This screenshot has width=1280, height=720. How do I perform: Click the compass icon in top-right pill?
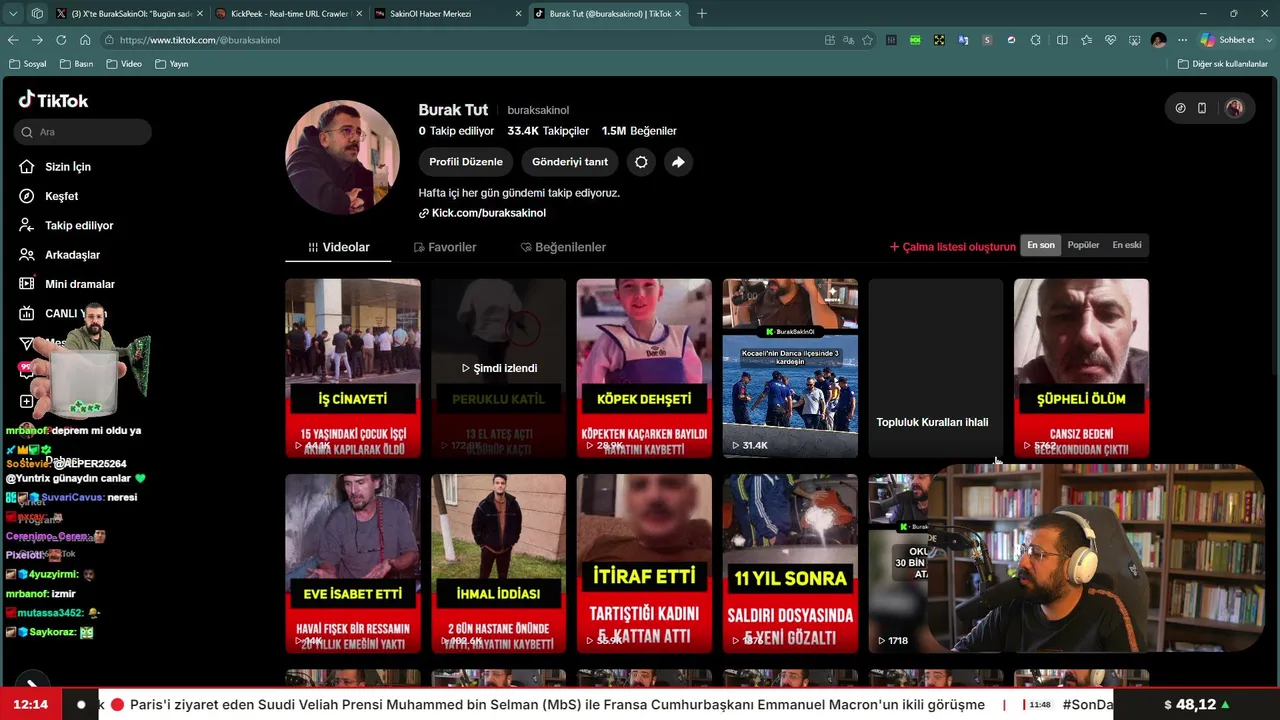(x=1180, y=108)
